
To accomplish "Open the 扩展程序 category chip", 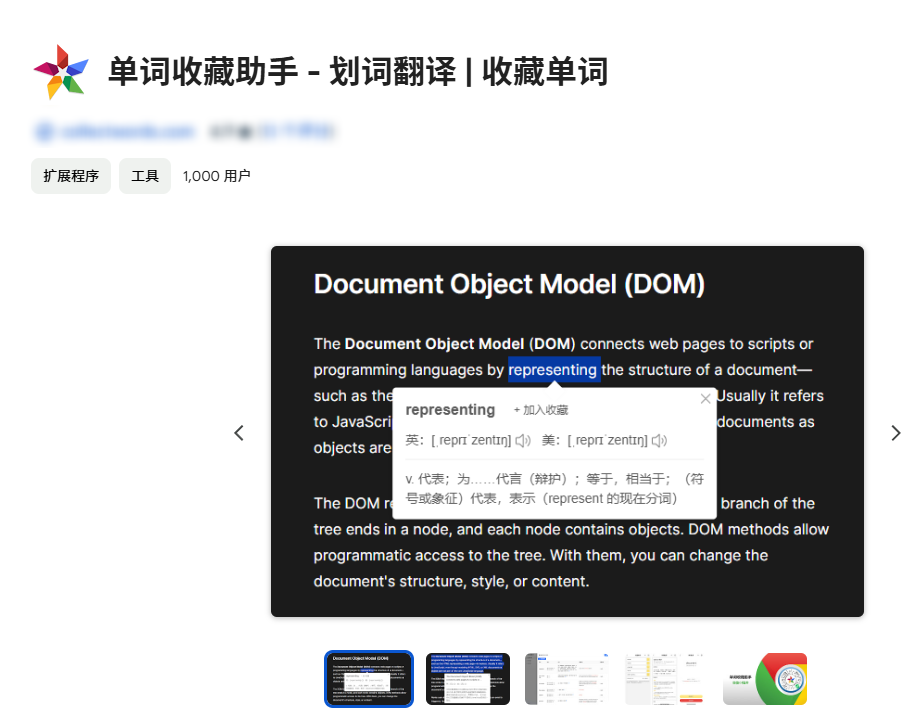I will coord(71,176).
